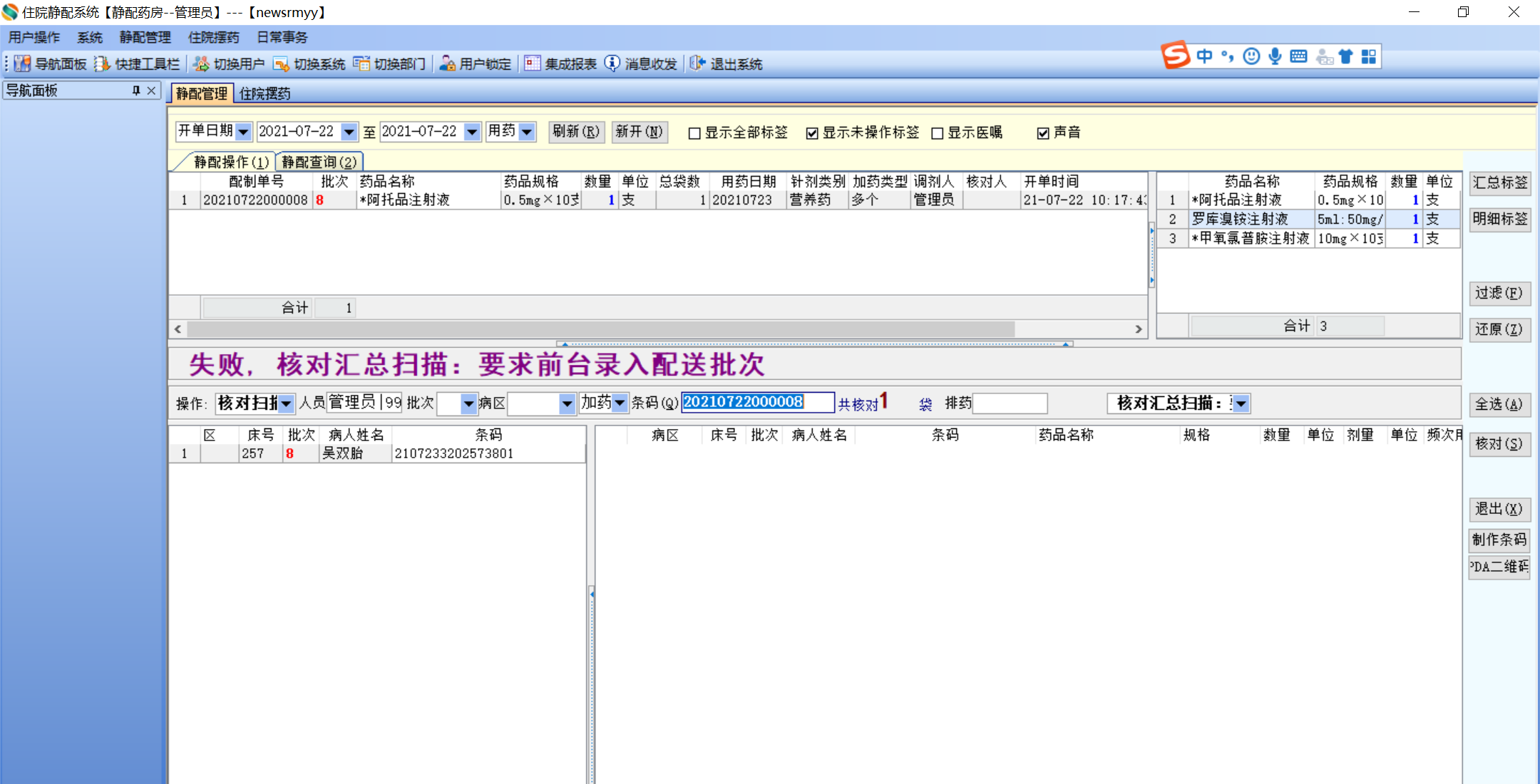Enable the 显示全部标签 checkbox
The width and height of the screenshot is (1540, 784).
(x=694, y=133)
